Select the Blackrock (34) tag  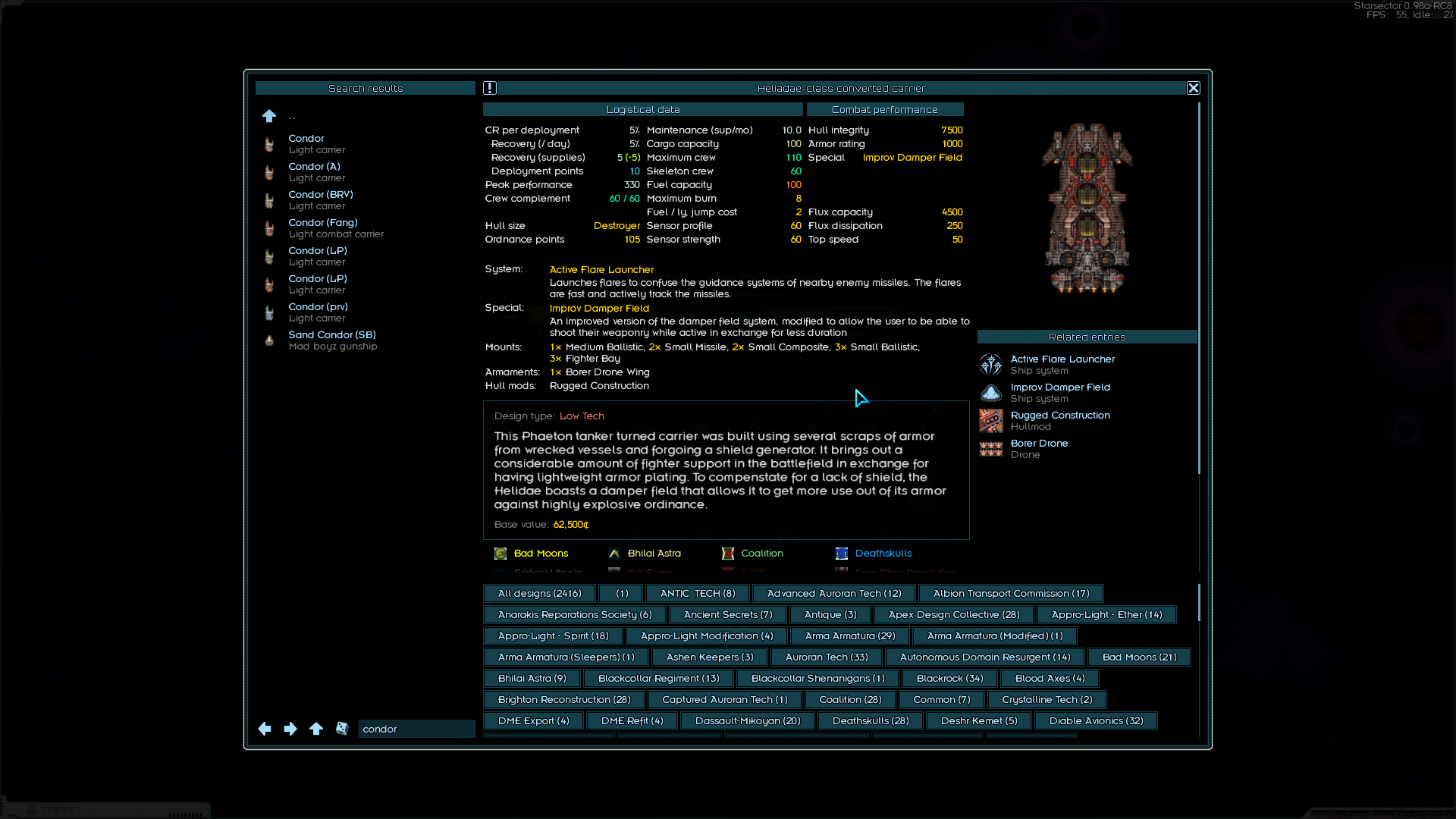(949, 679)
